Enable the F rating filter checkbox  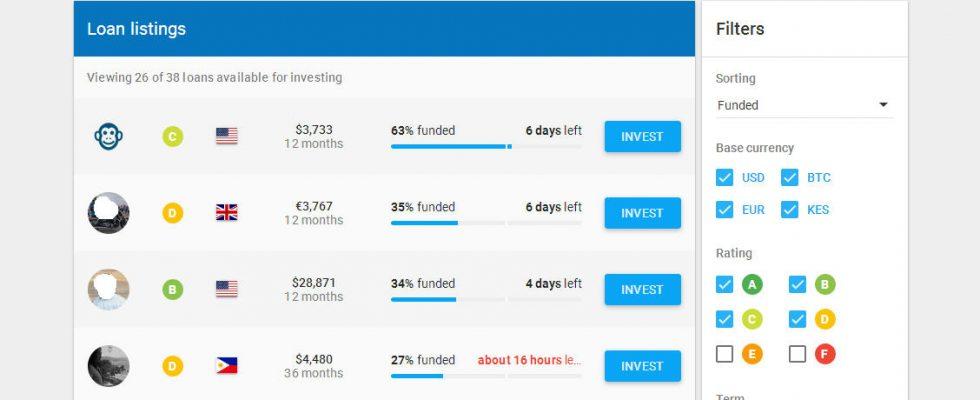pyautogui.click(x=798, y=354)
